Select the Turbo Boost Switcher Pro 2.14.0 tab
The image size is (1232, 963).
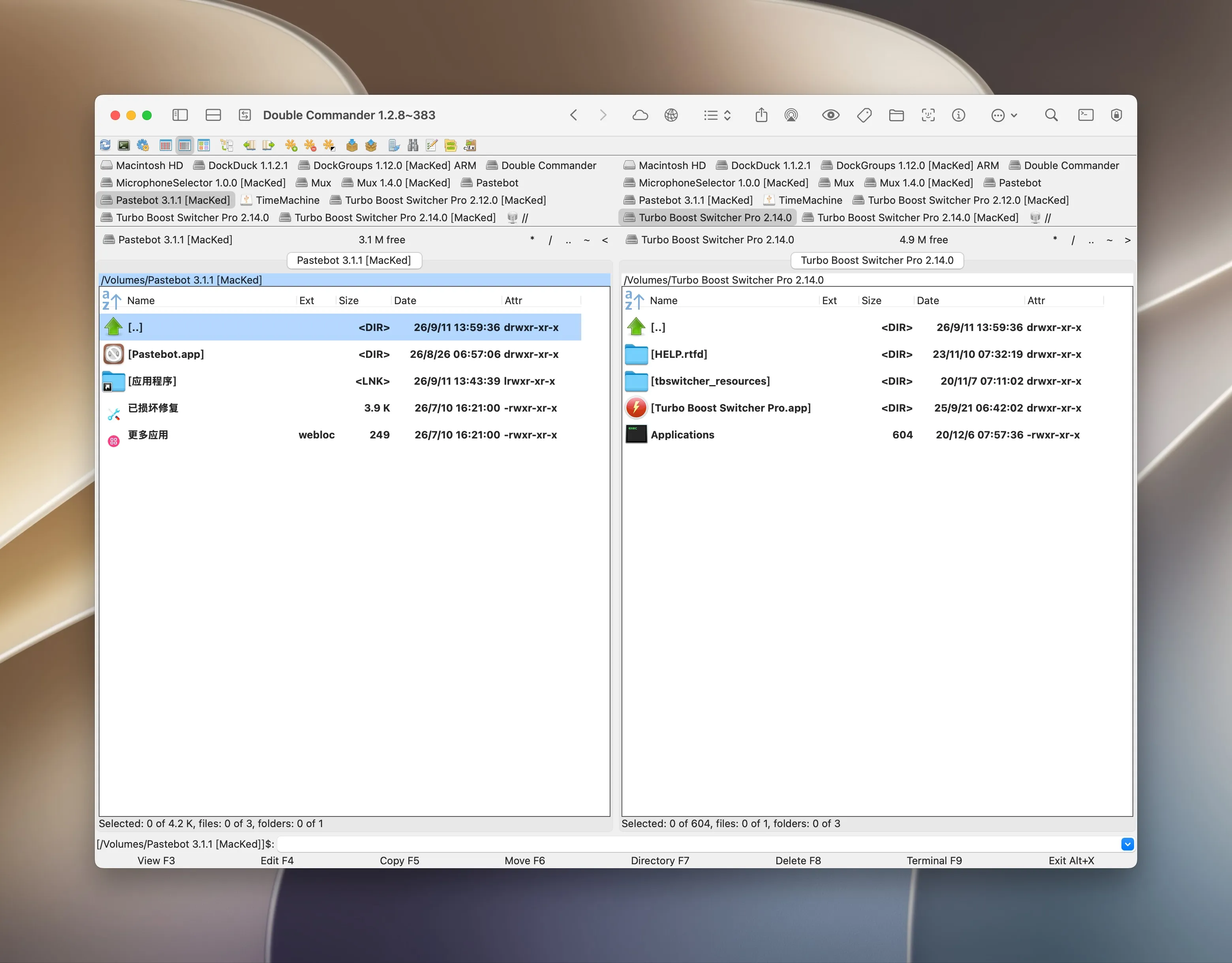coord(877,260)
